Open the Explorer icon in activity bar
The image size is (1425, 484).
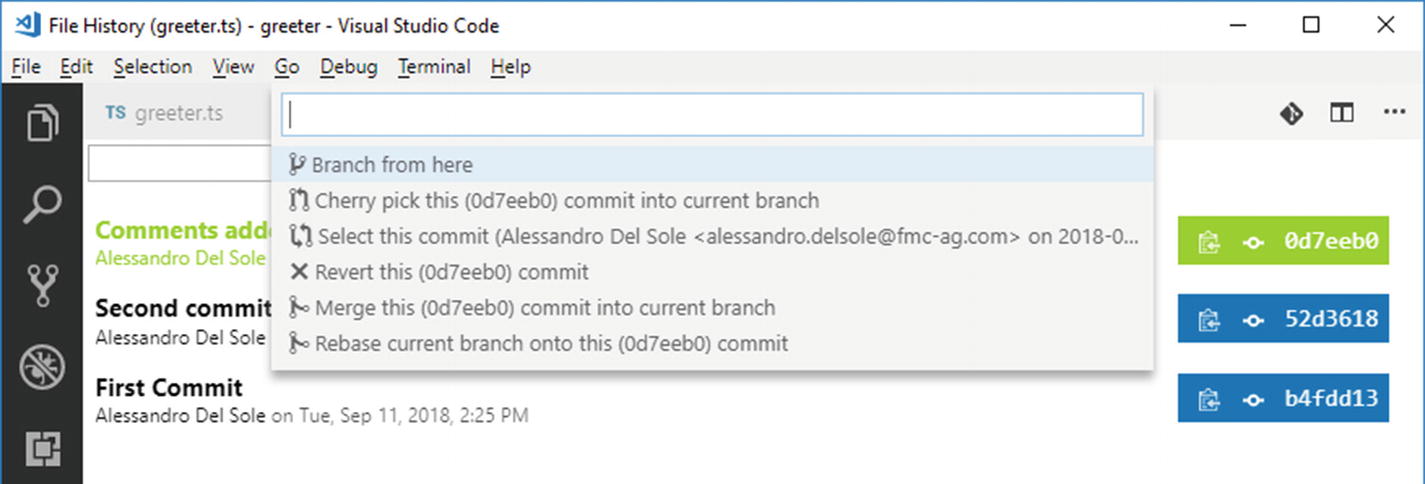coord(41,124)
